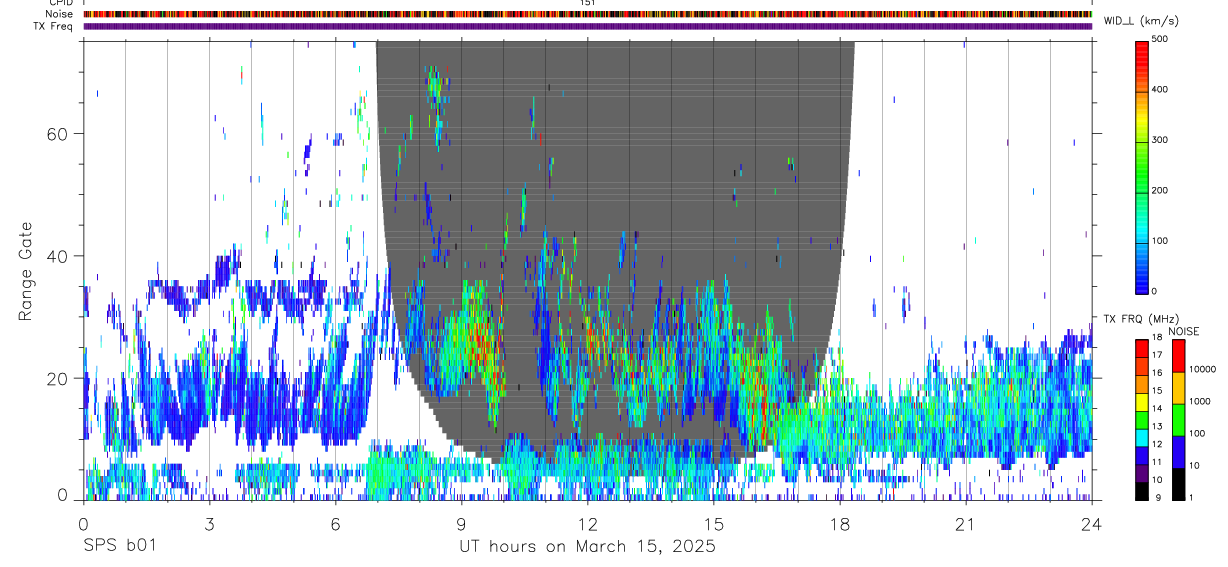Viewport: 1228px width, 567px height.
Task: Click the Noise strip above the plot
Action: pos(587,14)
